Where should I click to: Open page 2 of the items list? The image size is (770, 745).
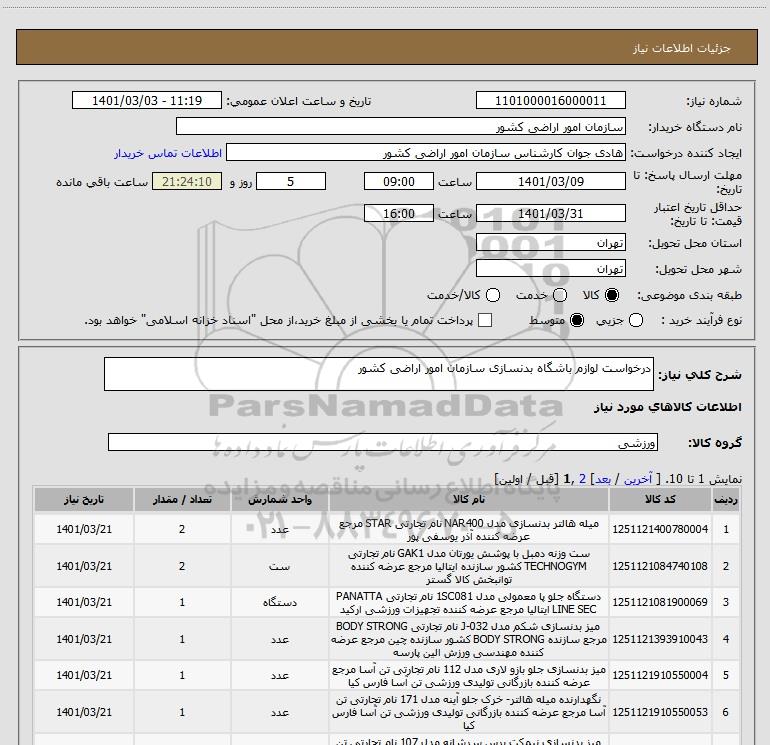point(582,479)
